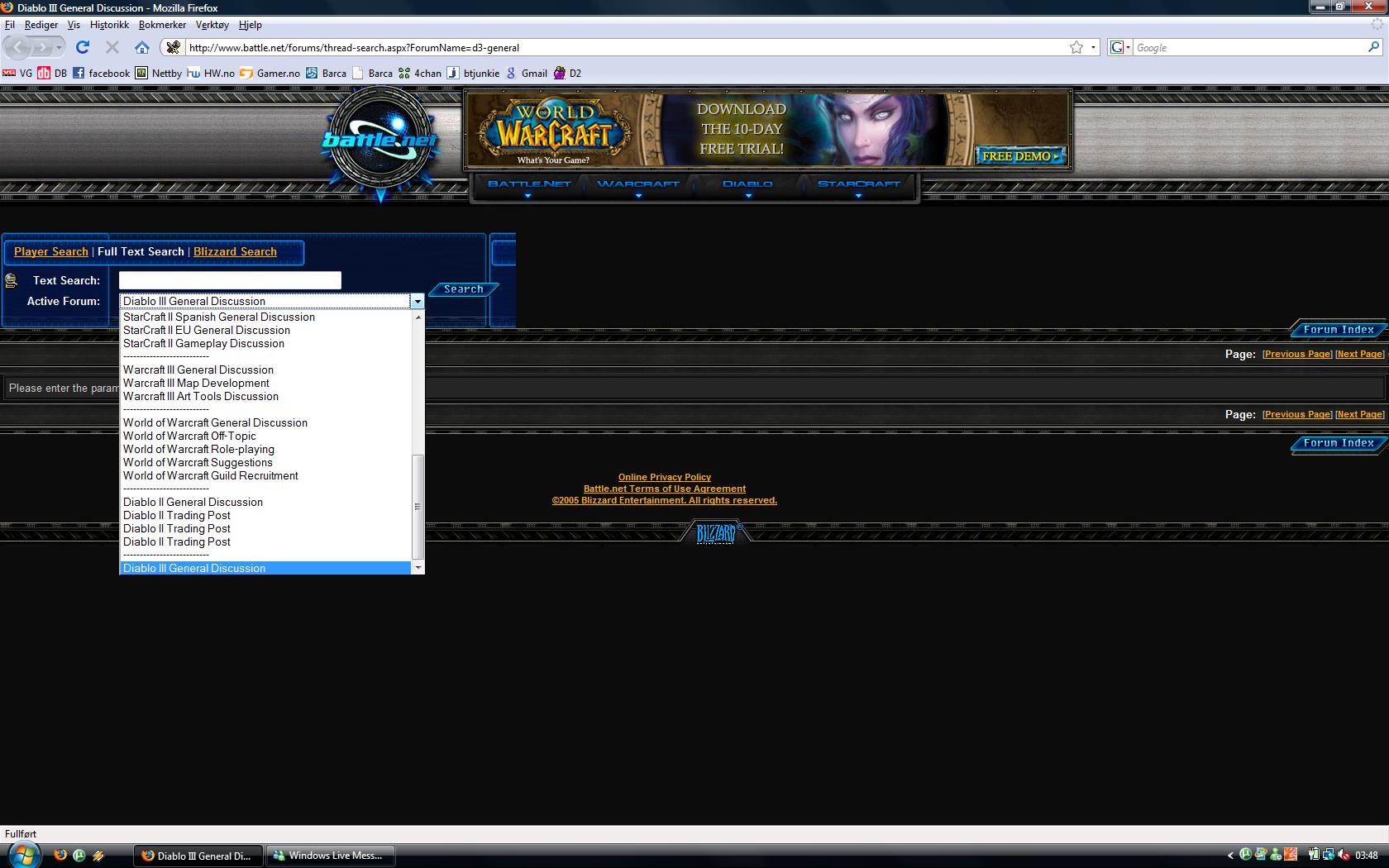
Task: Open the facebook bookmark
Action: [x=101, y=73]
